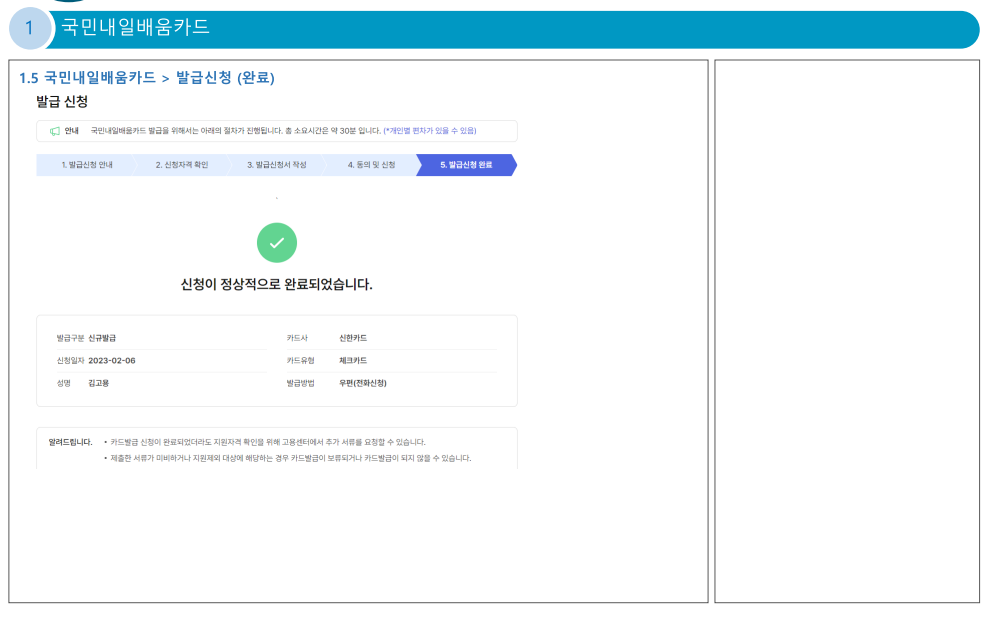Click the 1.5 국민내일배움카드 > 발급신청 (완료) title

[x=147, y=78]
